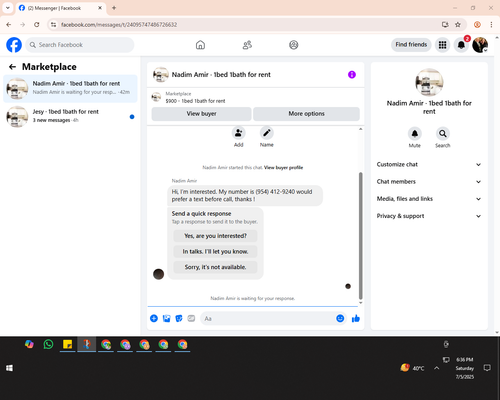
Task: Open the Menu grid icon
Action: (442, 45)
